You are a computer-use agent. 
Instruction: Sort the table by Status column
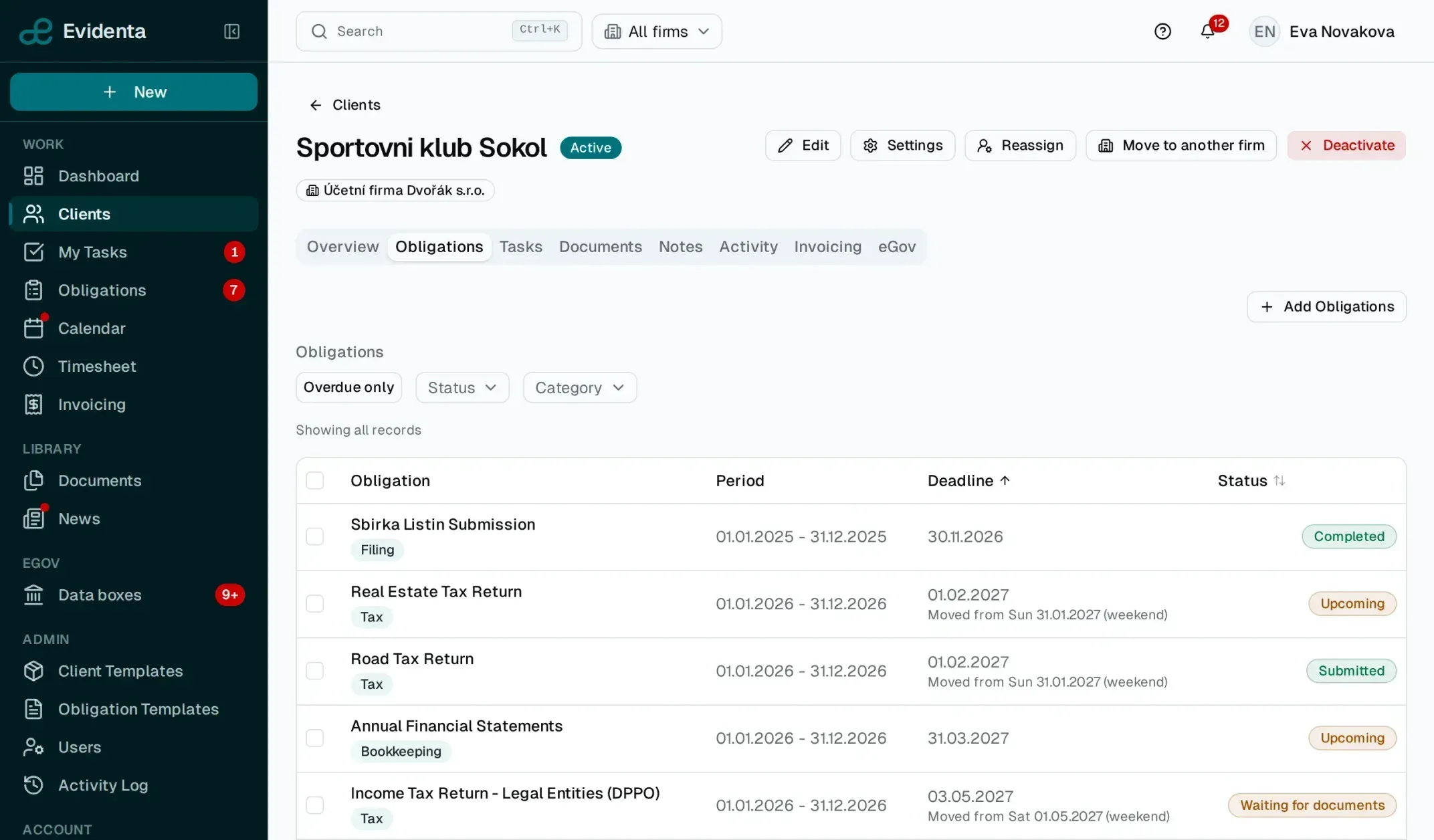1251,481
